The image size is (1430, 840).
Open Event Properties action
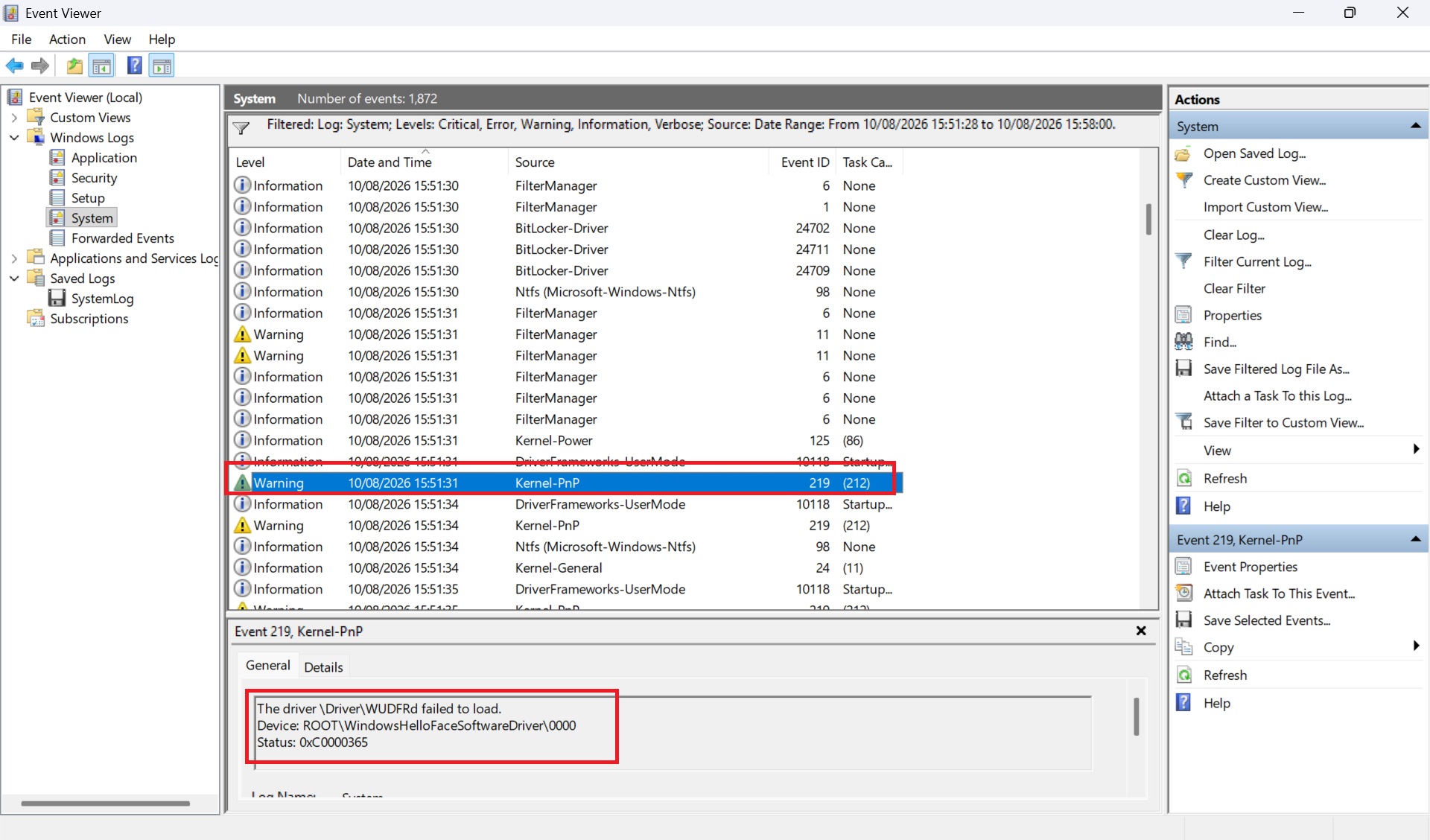1250,567
